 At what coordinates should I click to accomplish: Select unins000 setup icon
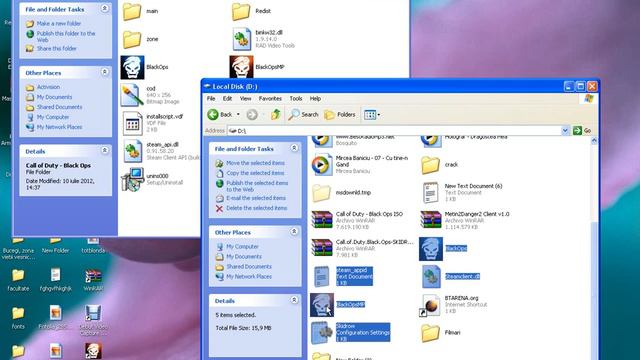click(132, 179)
